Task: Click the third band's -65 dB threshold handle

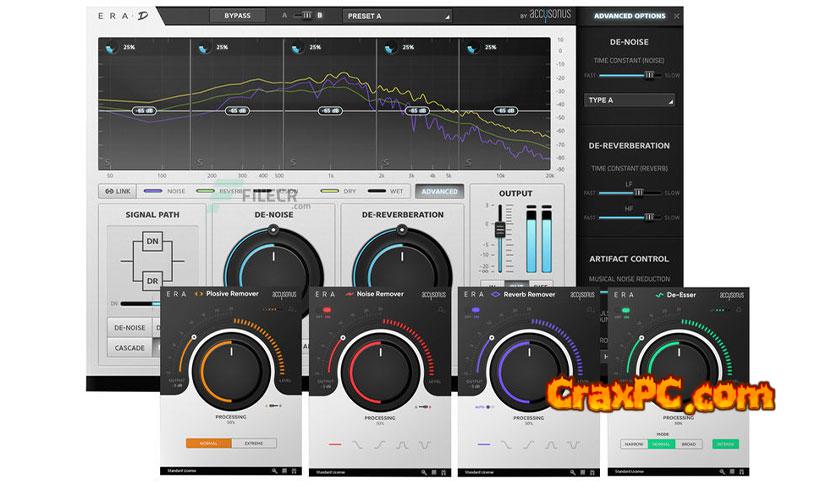Action: click(x=330, y=111)
